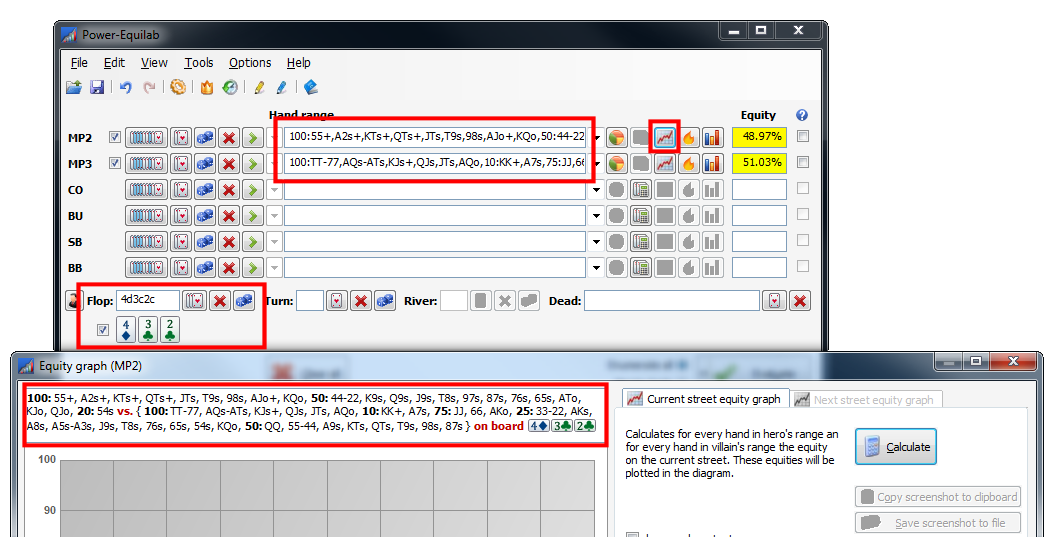Open the File menu

[x=79, y=63]
